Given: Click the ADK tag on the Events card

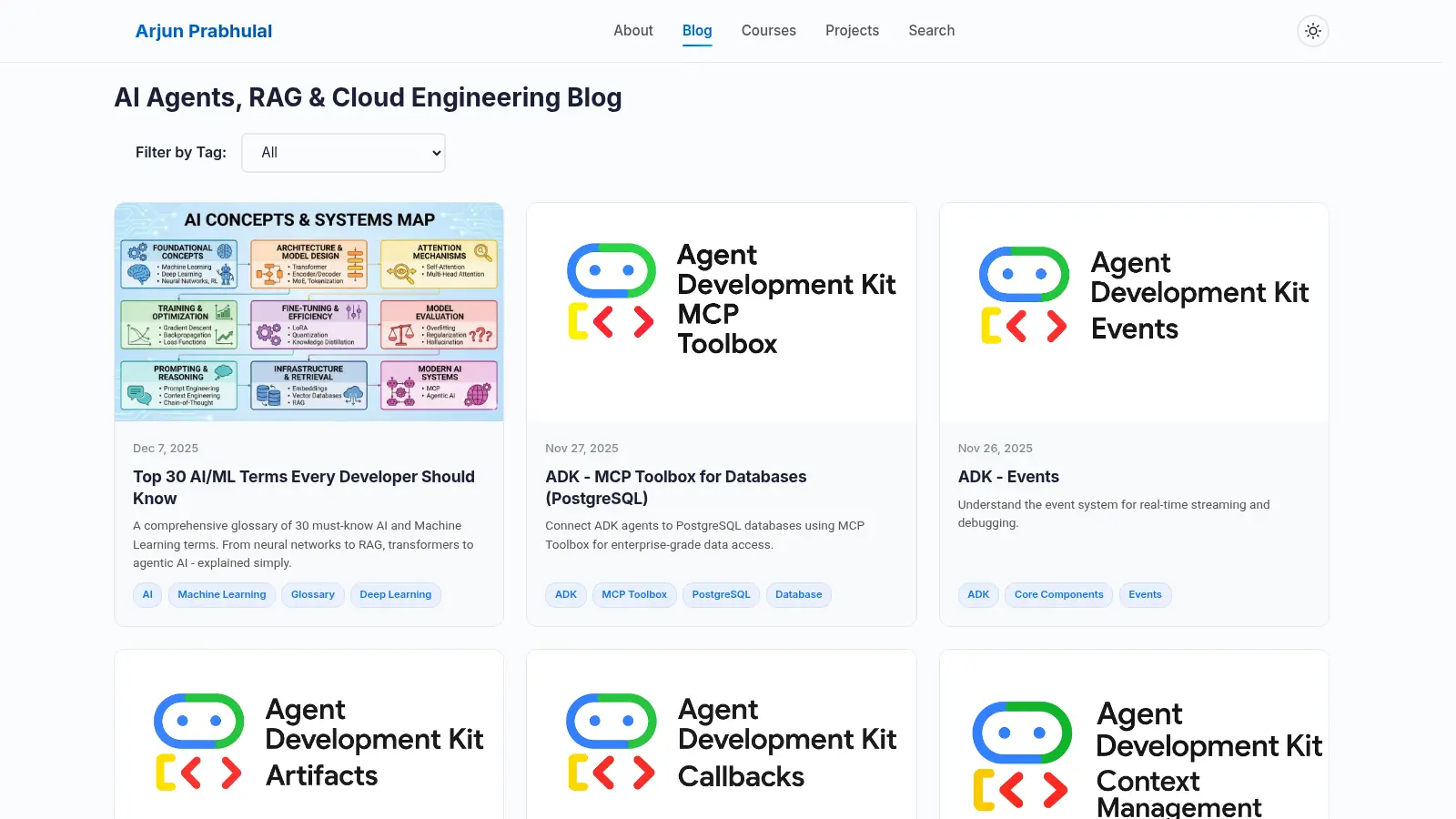Looking at the screenshot, I should pyautogui.click(x=978, y=595).
